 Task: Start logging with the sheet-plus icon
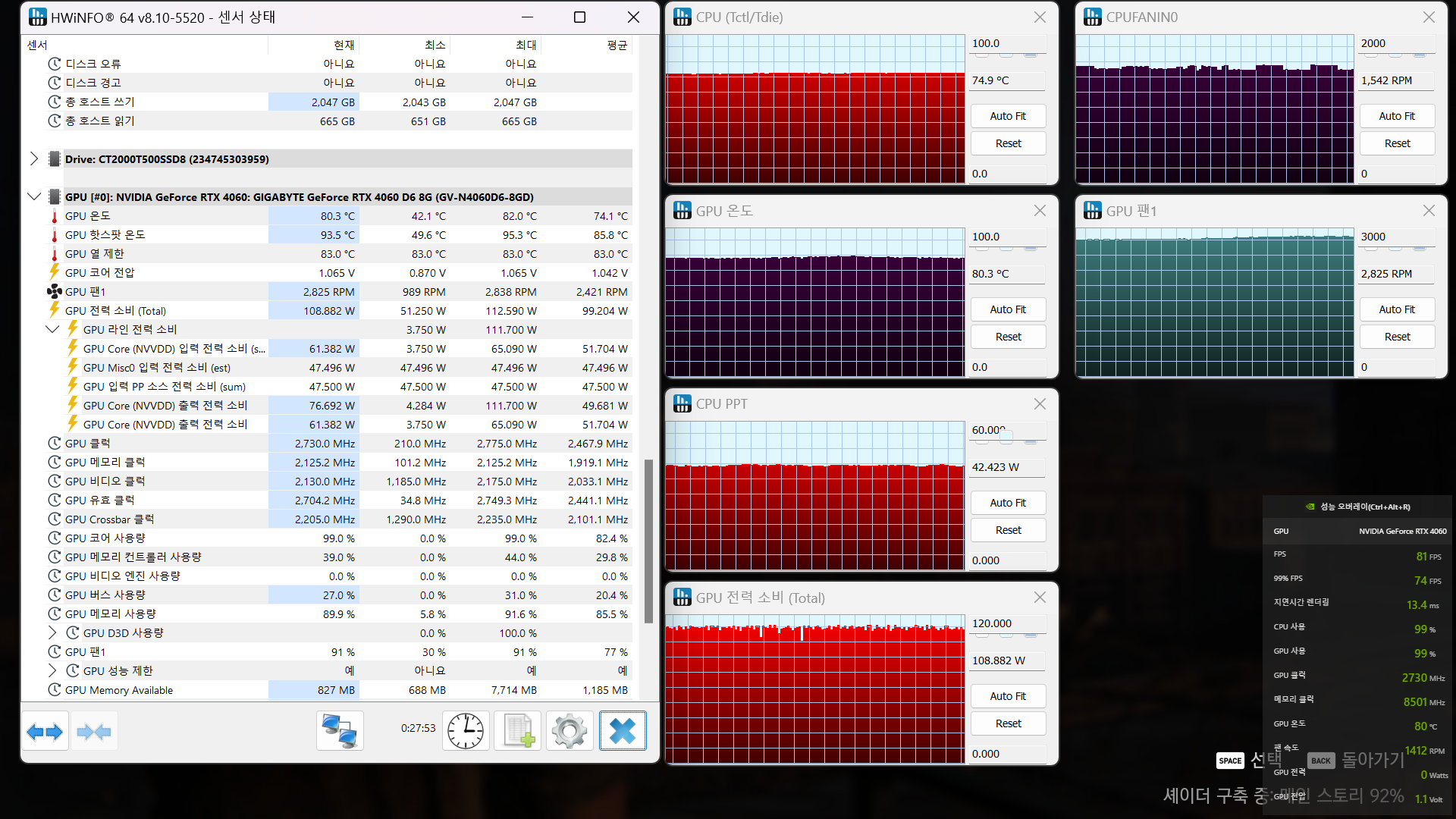click(518, 732)
